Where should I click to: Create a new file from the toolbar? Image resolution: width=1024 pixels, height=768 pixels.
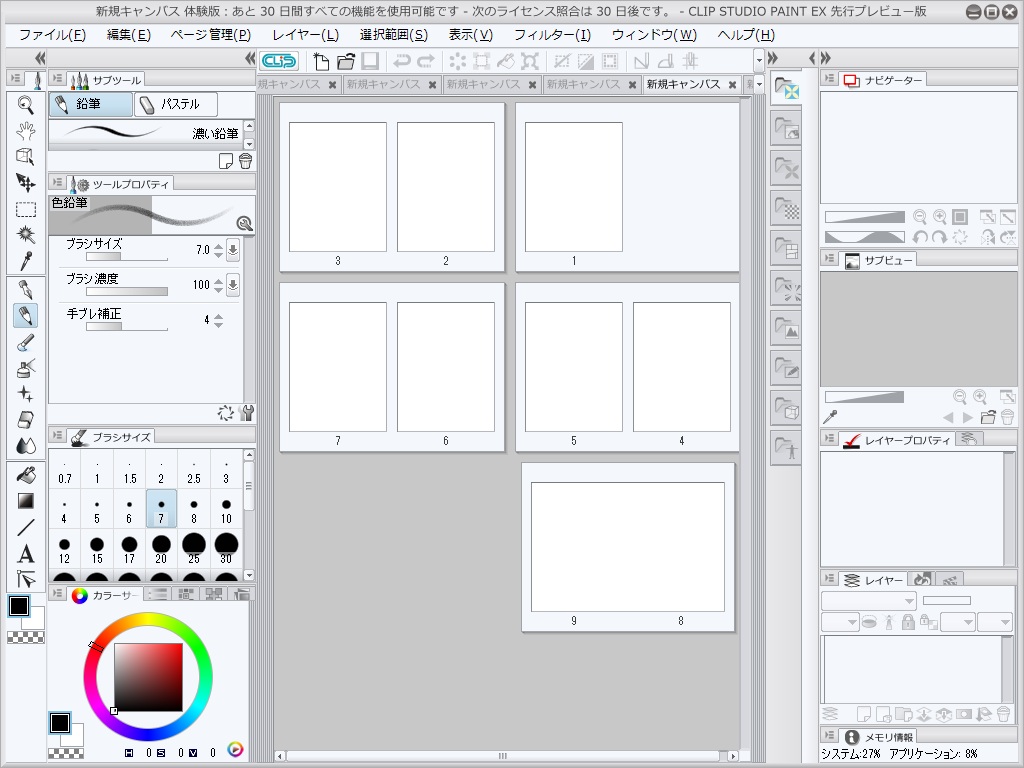(x=320, y=61)
